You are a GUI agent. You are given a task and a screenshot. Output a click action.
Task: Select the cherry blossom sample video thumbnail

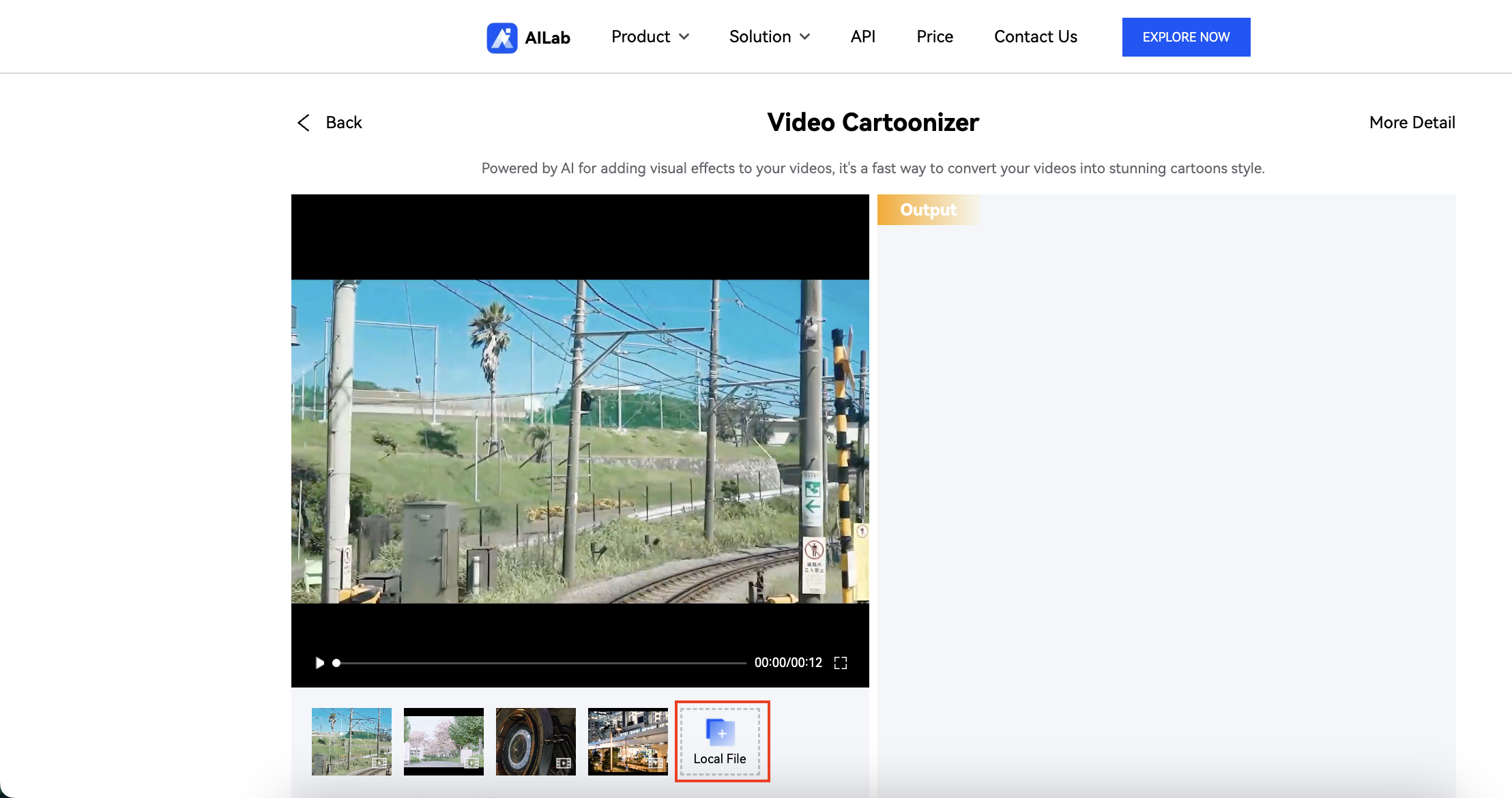tap(443, 741)
